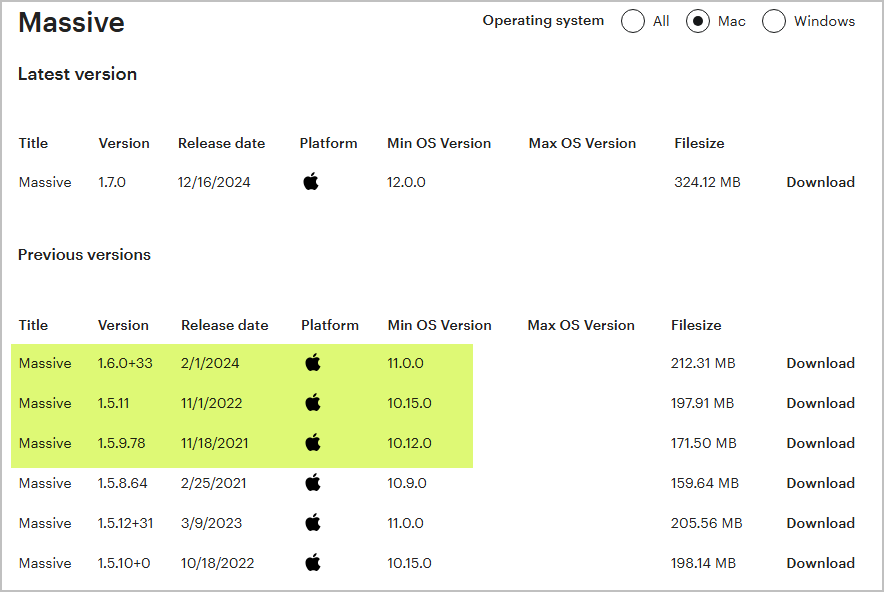Download the 205.56 MB version 1.5.12+31
Viewport: 884px width, 592px height.
pyautogui.click(x=820, y=523)
